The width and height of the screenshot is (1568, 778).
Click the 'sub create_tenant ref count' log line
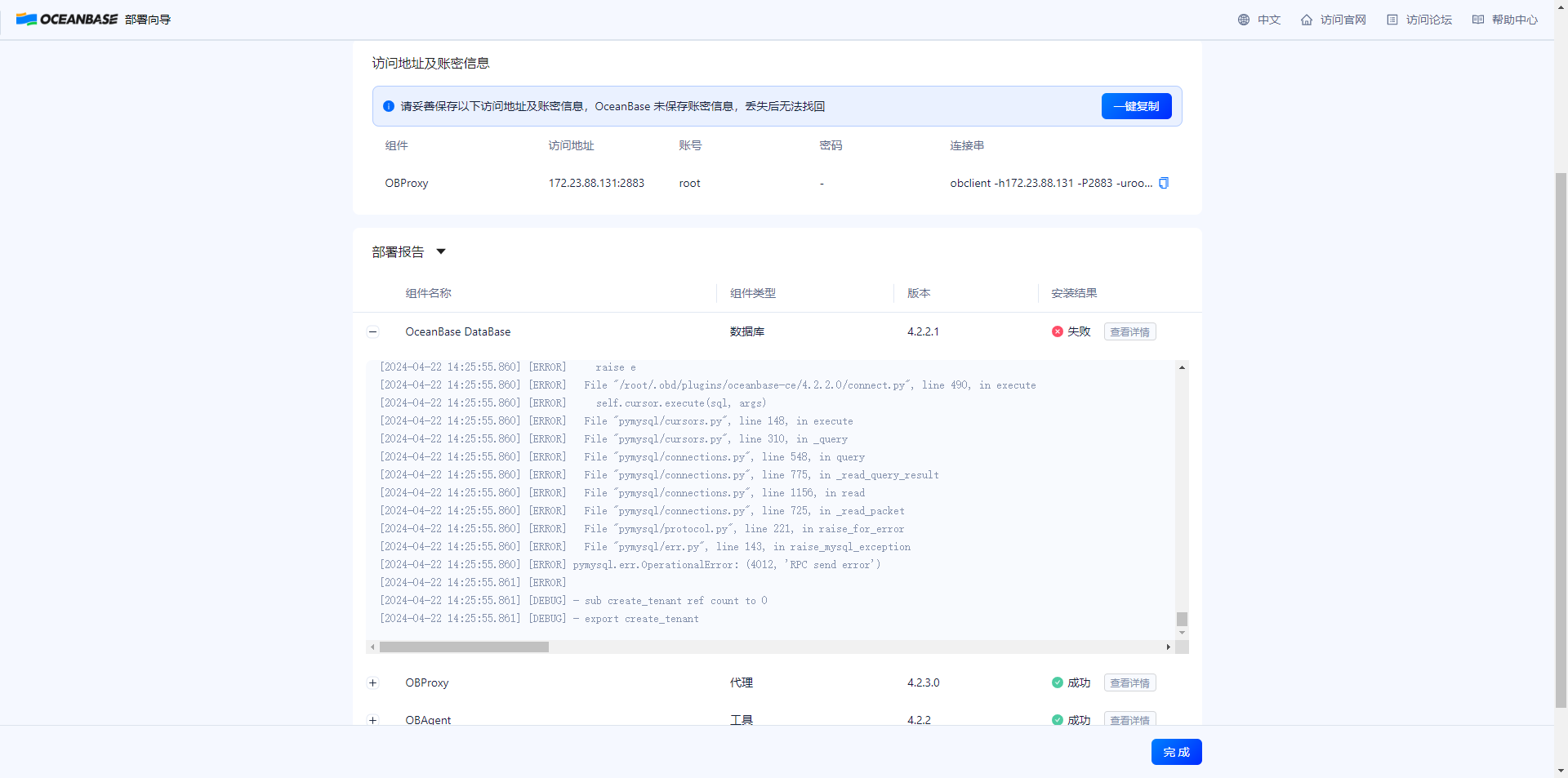coord(573,601)
